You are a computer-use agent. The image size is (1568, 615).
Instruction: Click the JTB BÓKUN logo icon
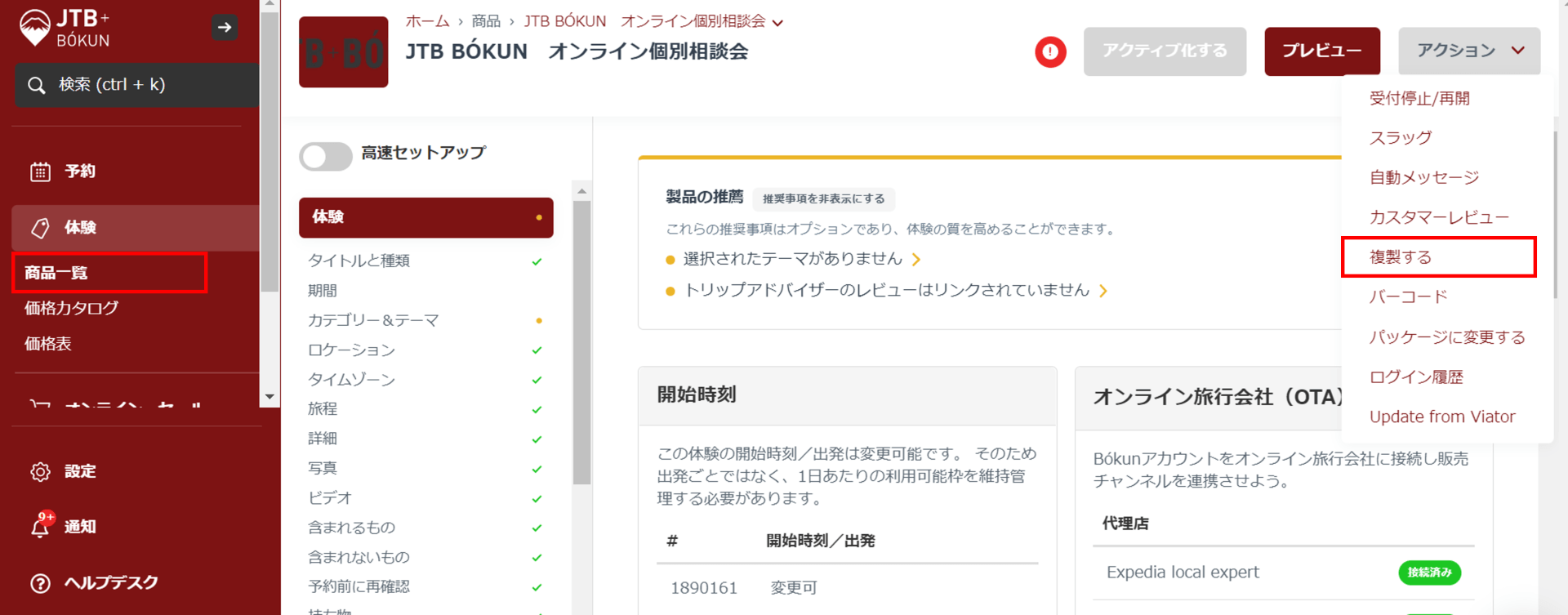[x=35, y=28]
